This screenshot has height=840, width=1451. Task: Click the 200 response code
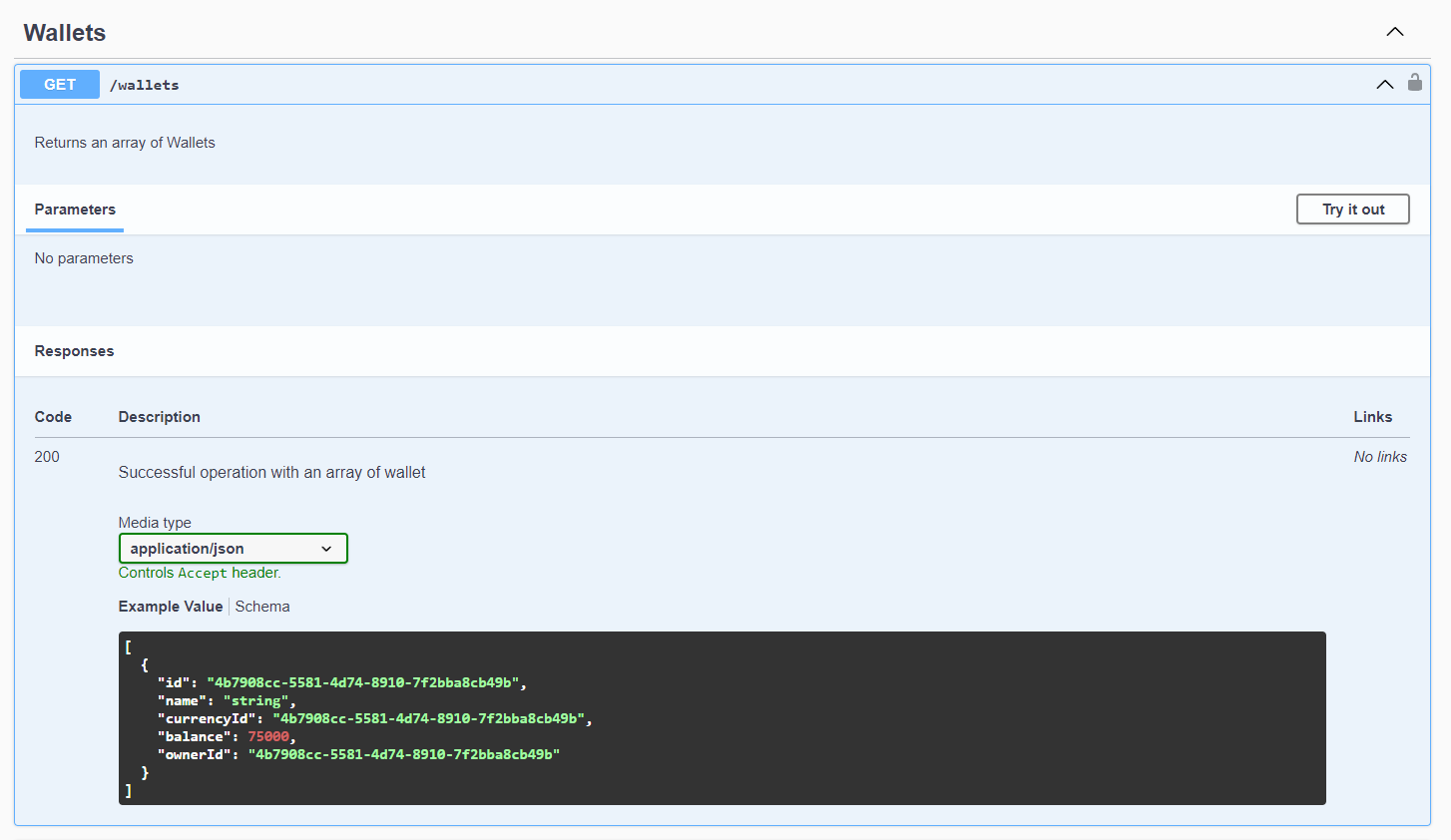(47, 456)
